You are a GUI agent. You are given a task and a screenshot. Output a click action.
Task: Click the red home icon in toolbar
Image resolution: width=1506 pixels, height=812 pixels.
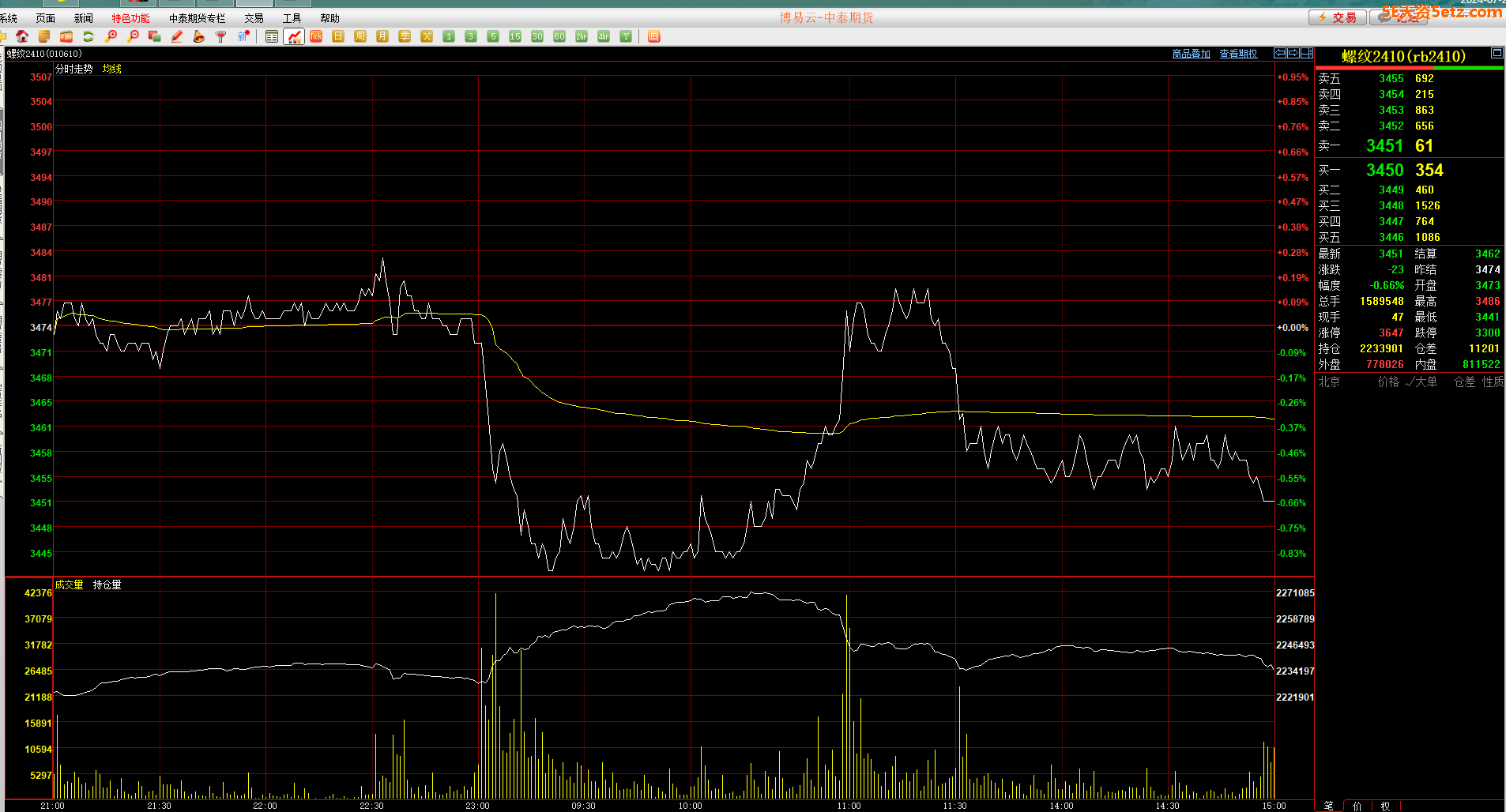click(22, 36)
